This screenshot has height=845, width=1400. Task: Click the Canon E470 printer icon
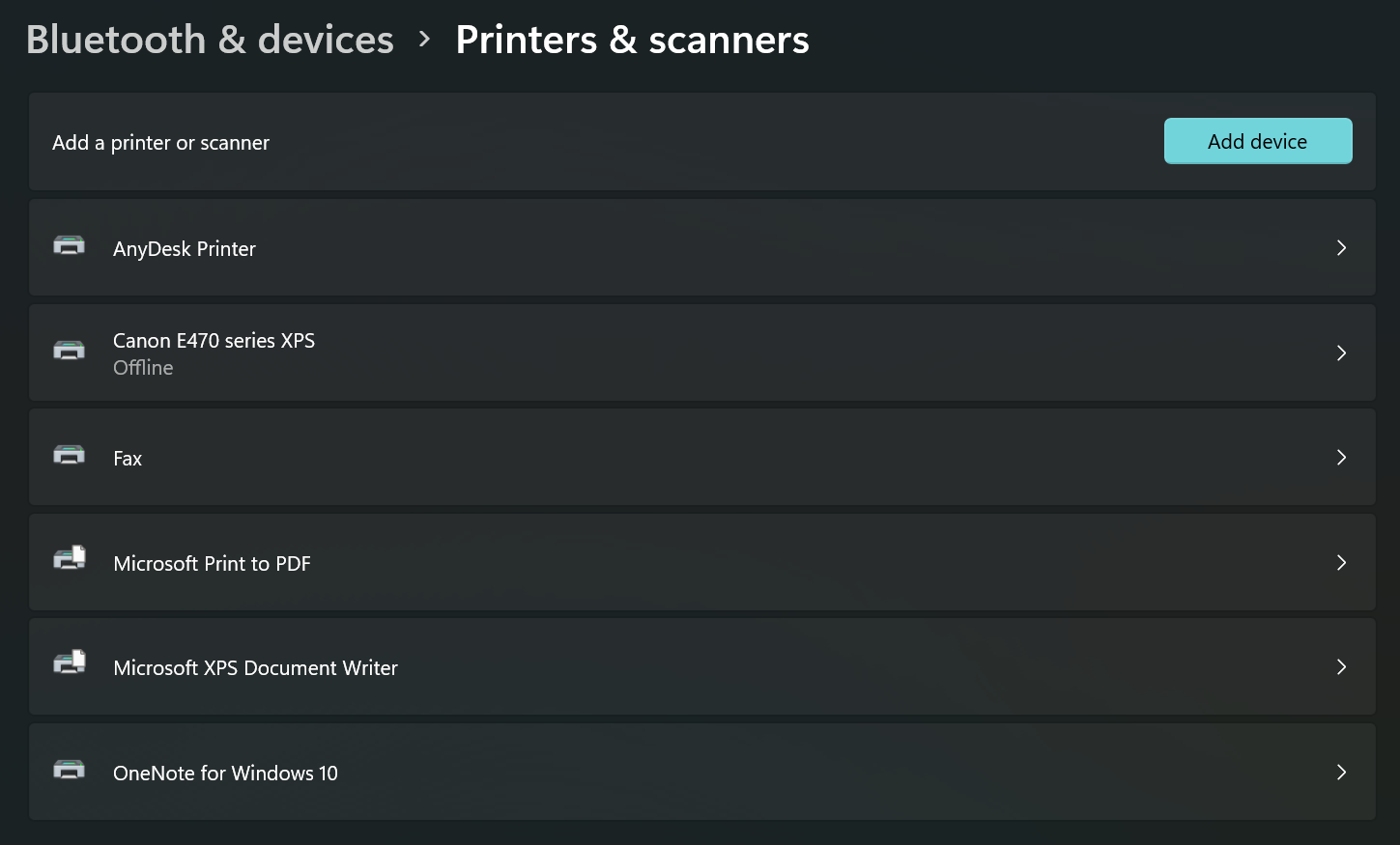pyautogui.click(x=69, y=351)
